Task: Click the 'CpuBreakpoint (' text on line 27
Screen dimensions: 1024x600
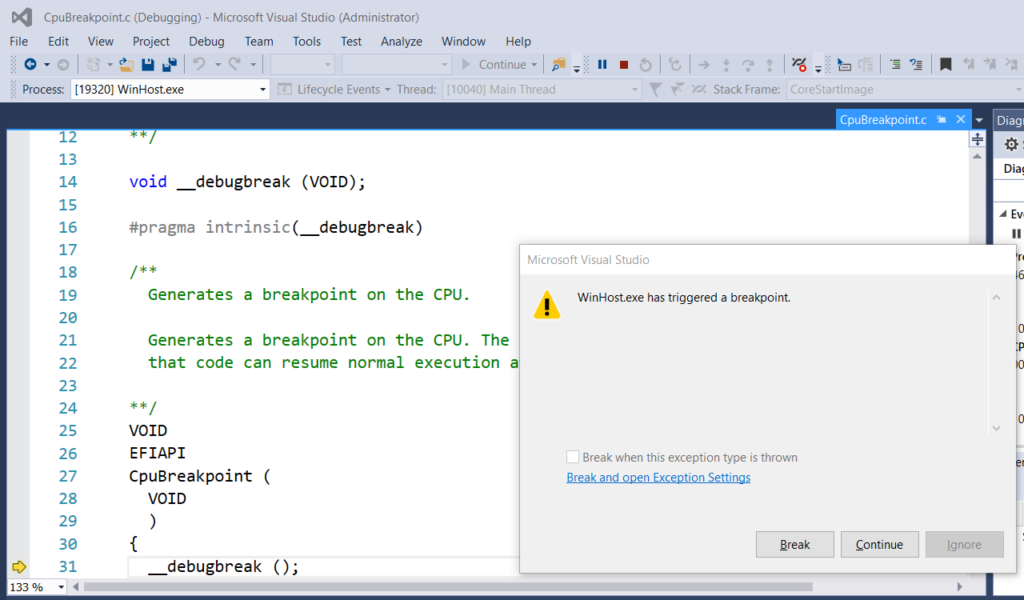Action: tap(199, 476)
